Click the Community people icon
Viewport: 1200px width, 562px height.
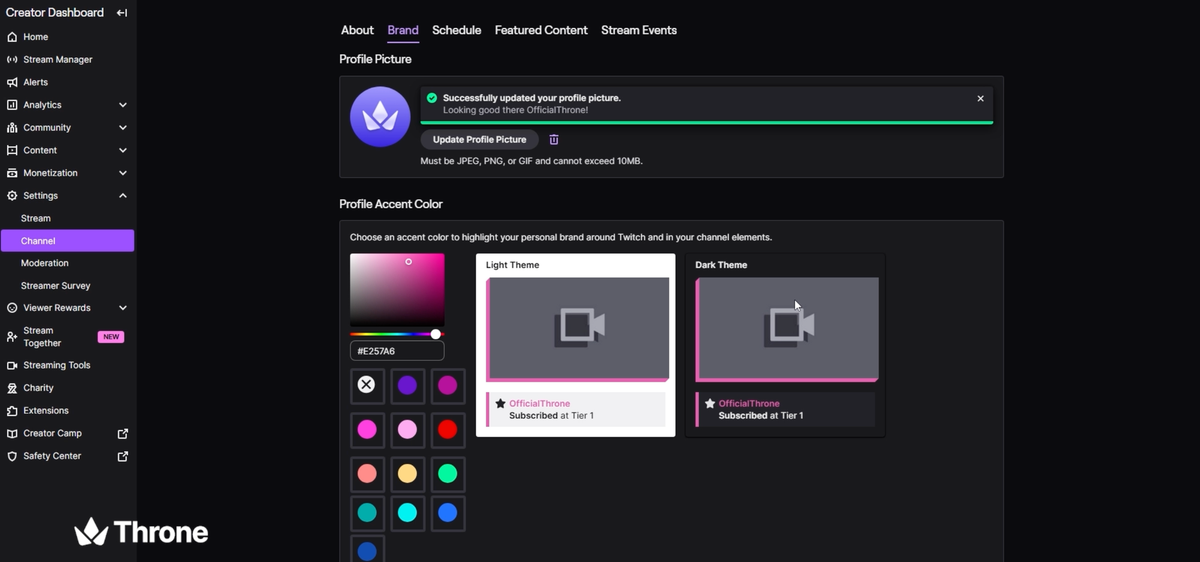[x=12, y=128]
